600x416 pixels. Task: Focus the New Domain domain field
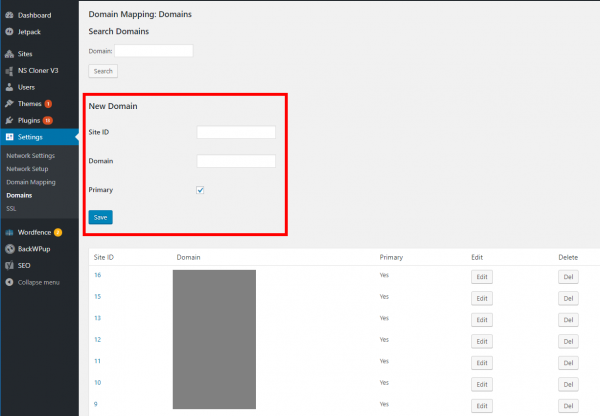(x=236, y=161)
